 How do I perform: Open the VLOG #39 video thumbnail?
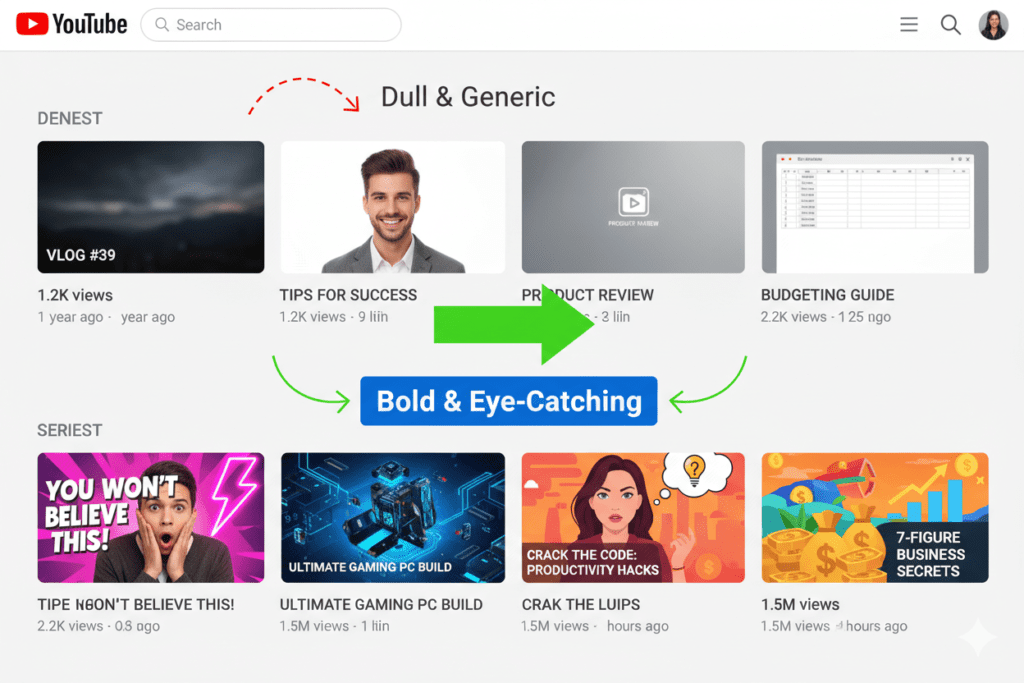click(x=150, y=206)
